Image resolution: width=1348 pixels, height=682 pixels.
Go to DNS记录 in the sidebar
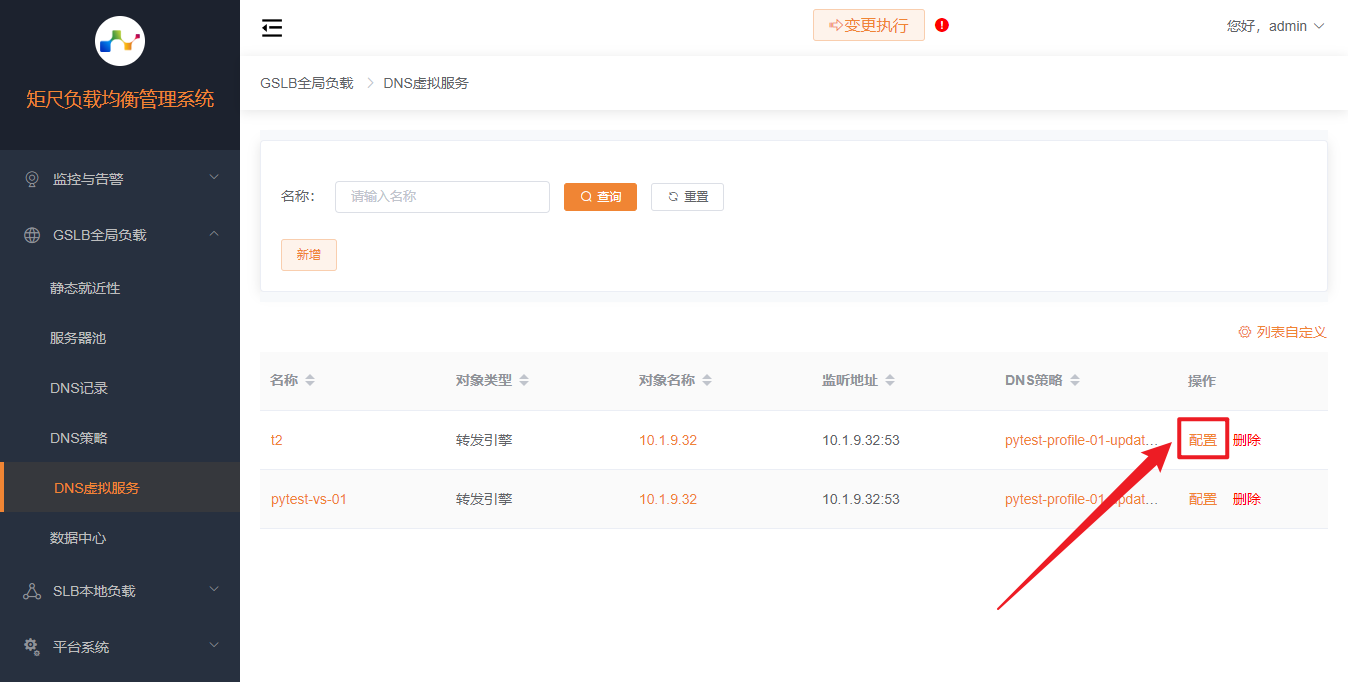pyautogui.click(x=79, y=388)
